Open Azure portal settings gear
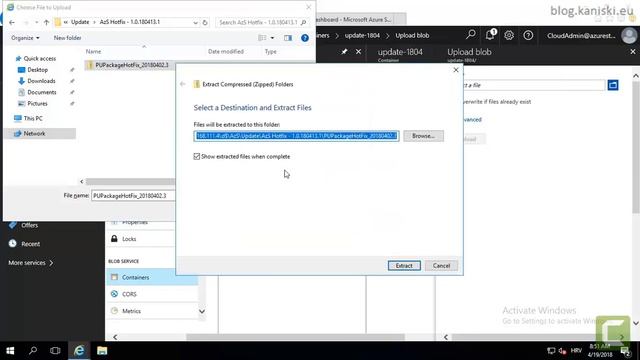This screenshot has height=360, width=640. coord(509,36)
